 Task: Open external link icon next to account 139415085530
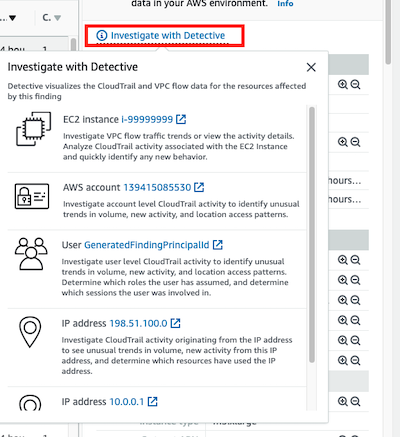point(199,187)
